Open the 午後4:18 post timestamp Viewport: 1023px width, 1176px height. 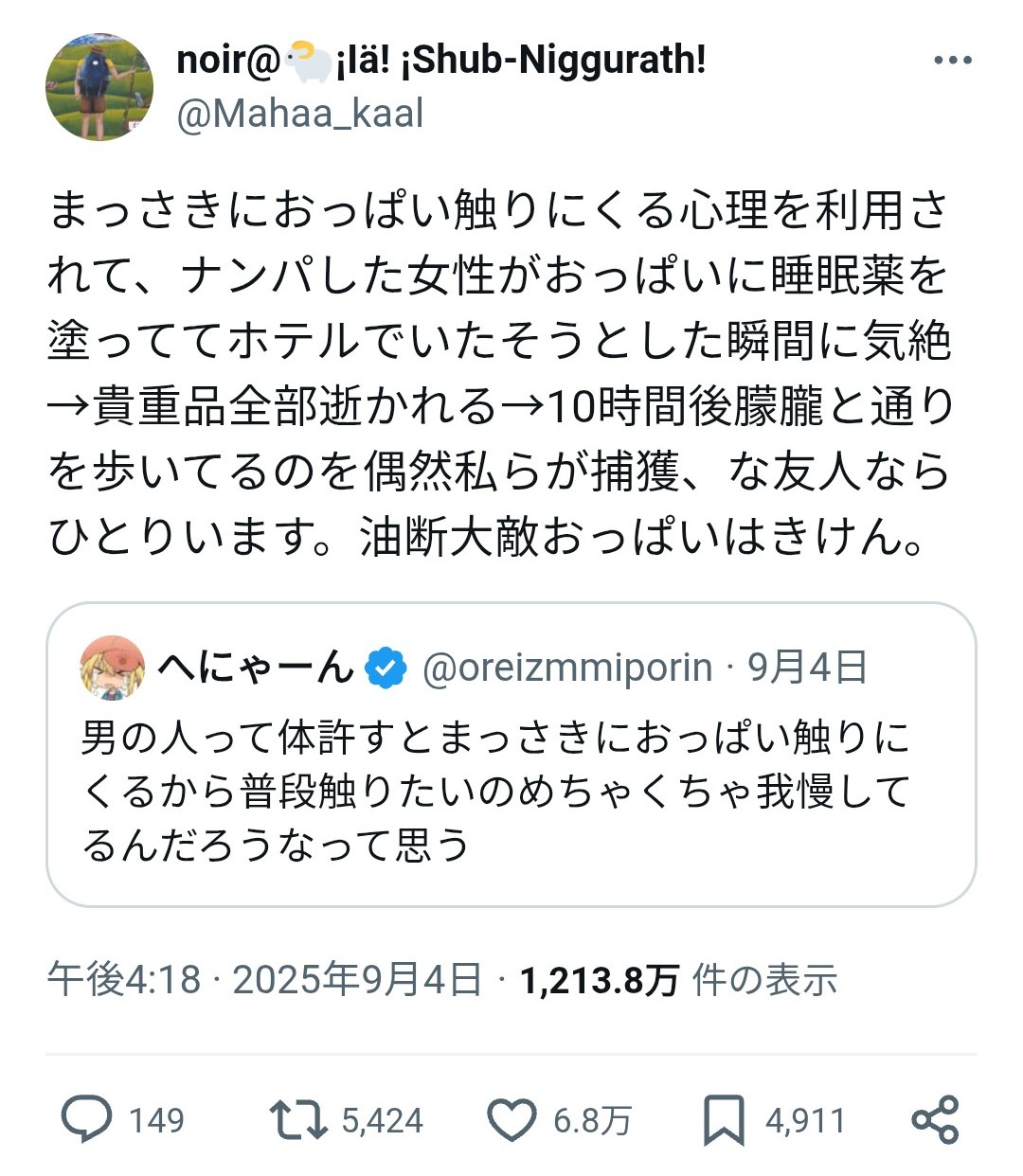click(123, 980)
